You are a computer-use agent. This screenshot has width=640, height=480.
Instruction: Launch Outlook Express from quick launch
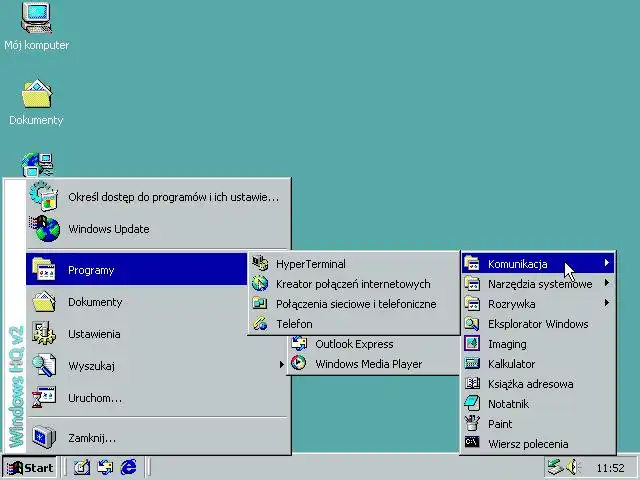click(105, 467)
